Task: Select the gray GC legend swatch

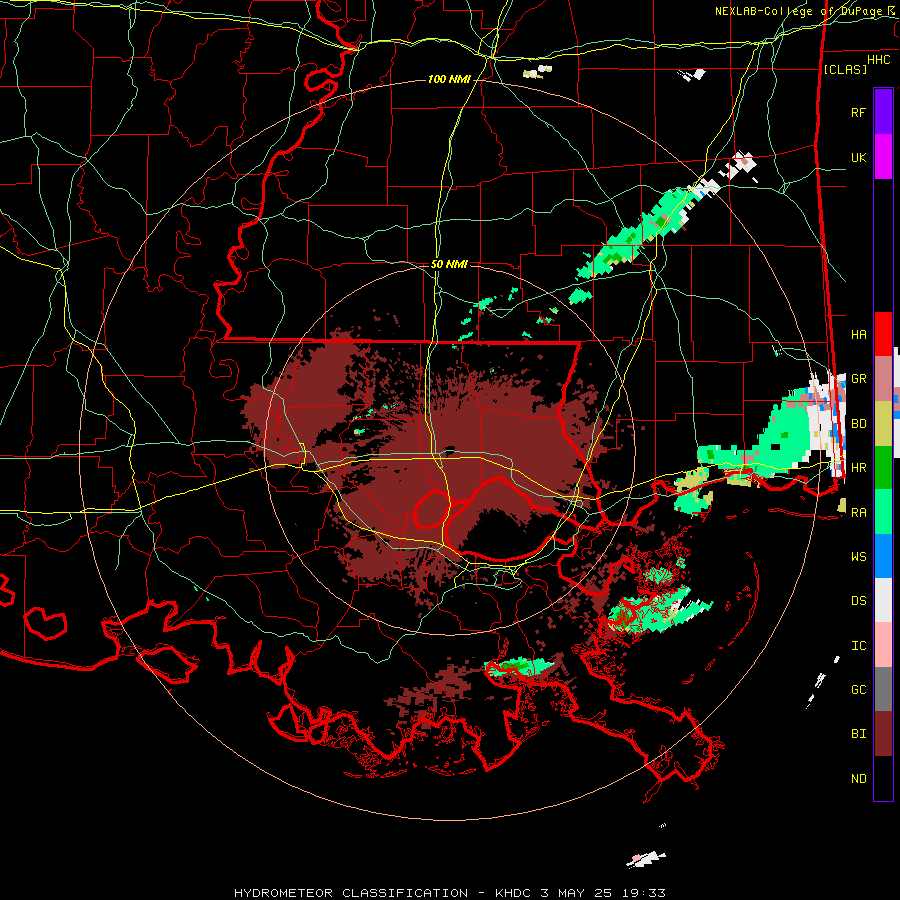Action: pos(883,689)
